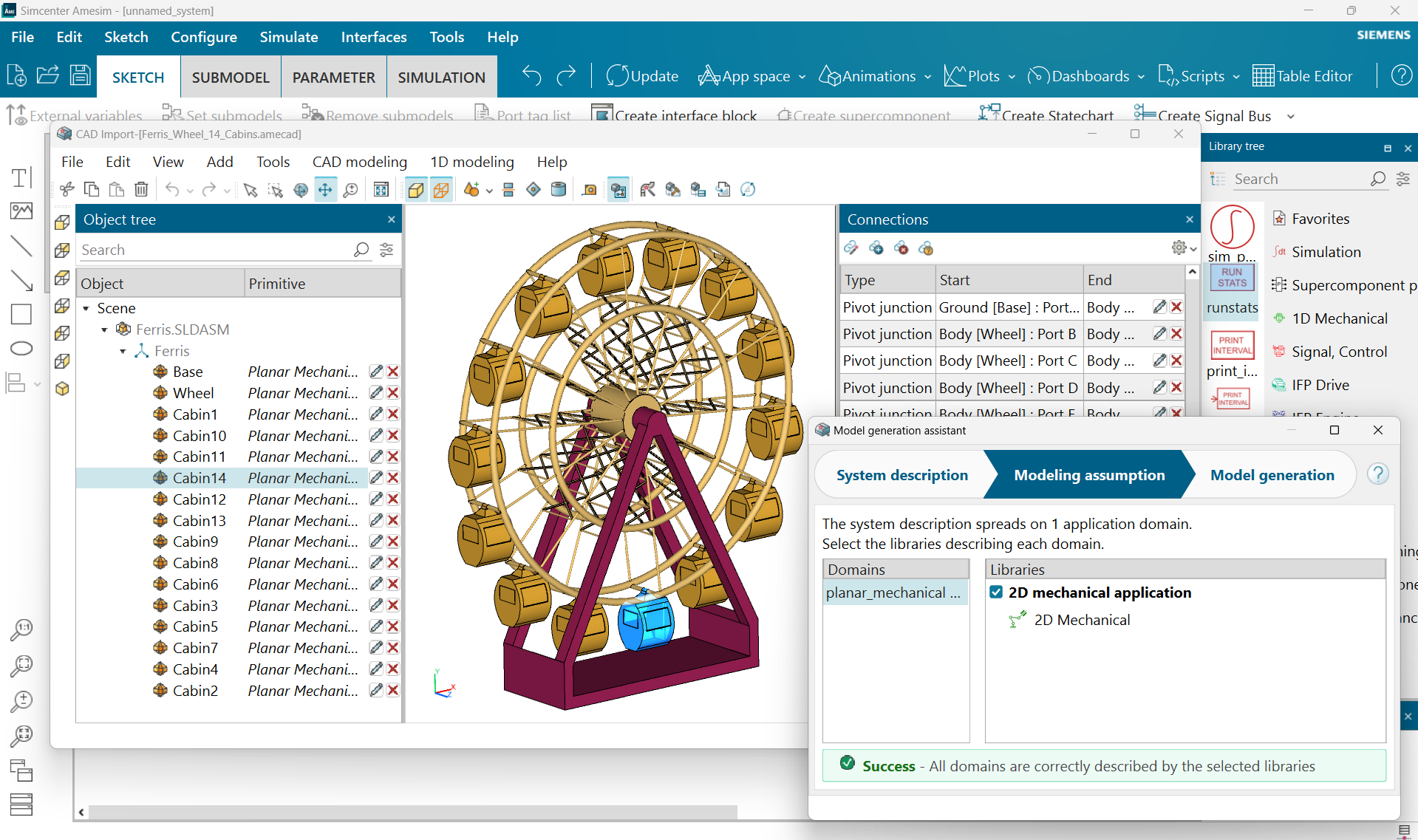Toggle the wireframe display mode
Viewport: 1418px width, 840px height.
[x=441, y=190]
